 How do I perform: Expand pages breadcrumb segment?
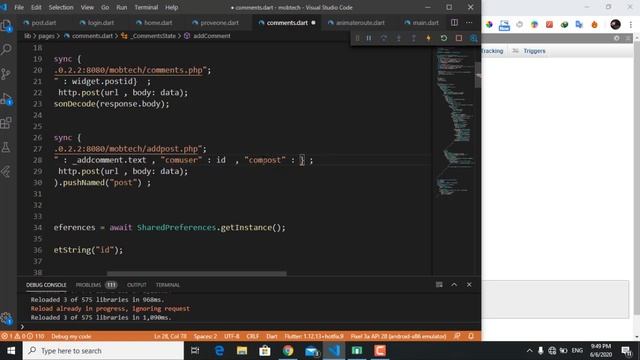pyautogui.click(x=46, y=36)
